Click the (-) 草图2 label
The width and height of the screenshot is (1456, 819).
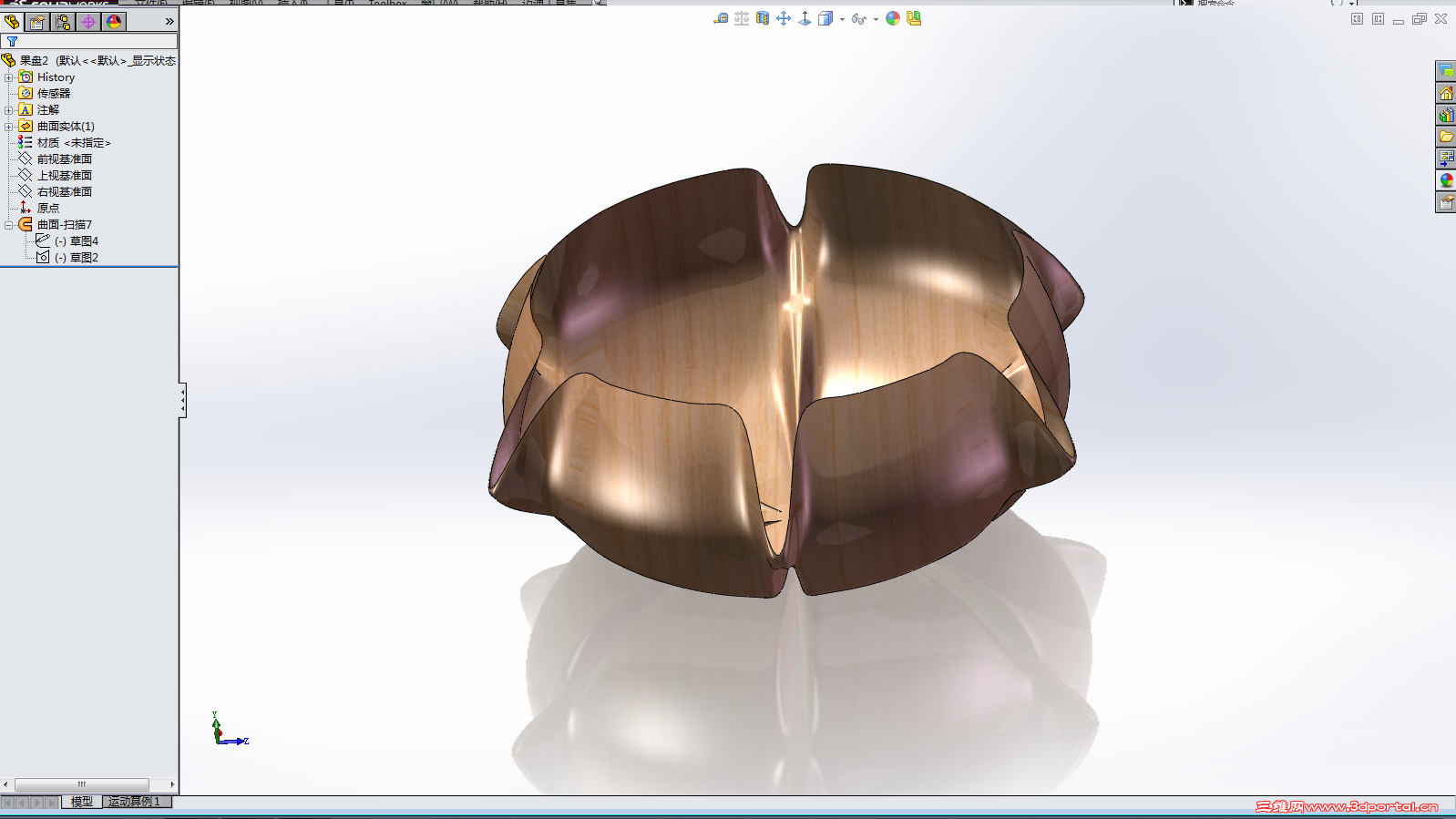(77, 258)
